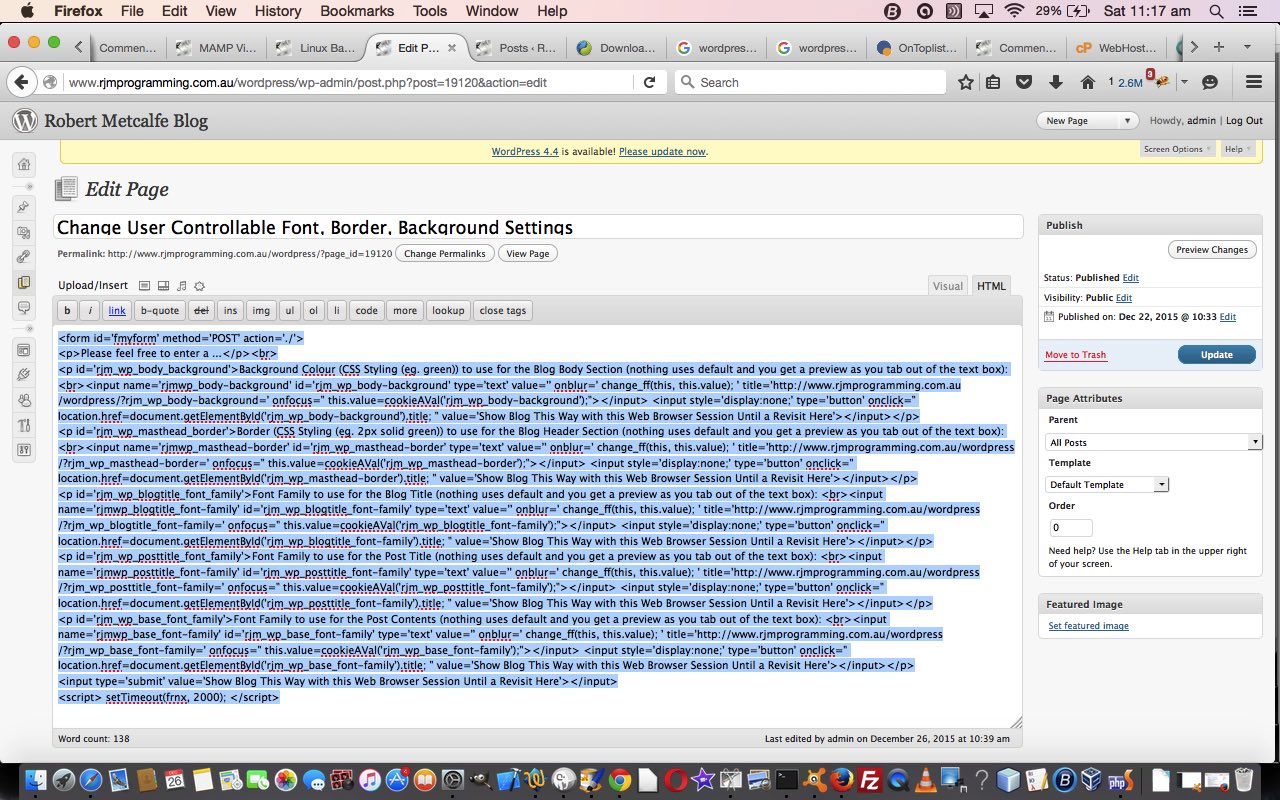Go to Firefox home page icon
Screen dimensions: 1280x800
click(1087, 82)
